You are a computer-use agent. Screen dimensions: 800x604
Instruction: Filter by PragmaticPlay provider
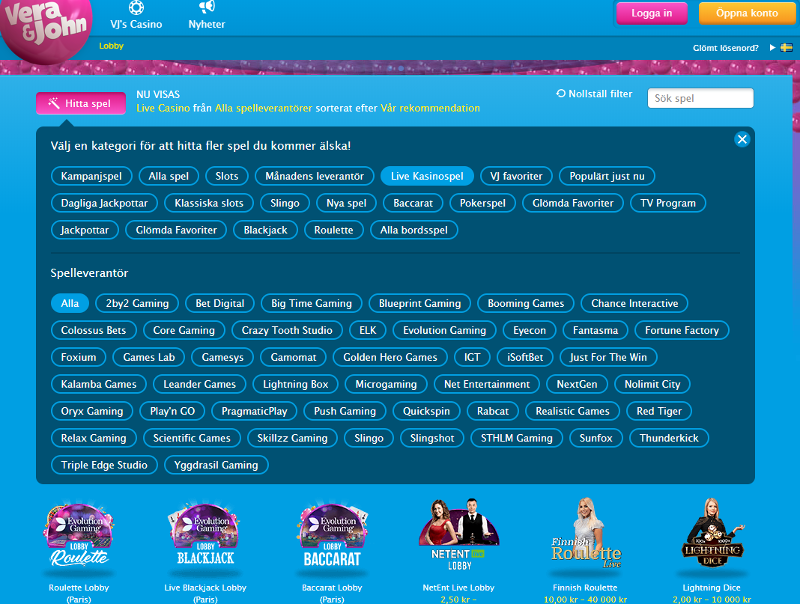254,411
